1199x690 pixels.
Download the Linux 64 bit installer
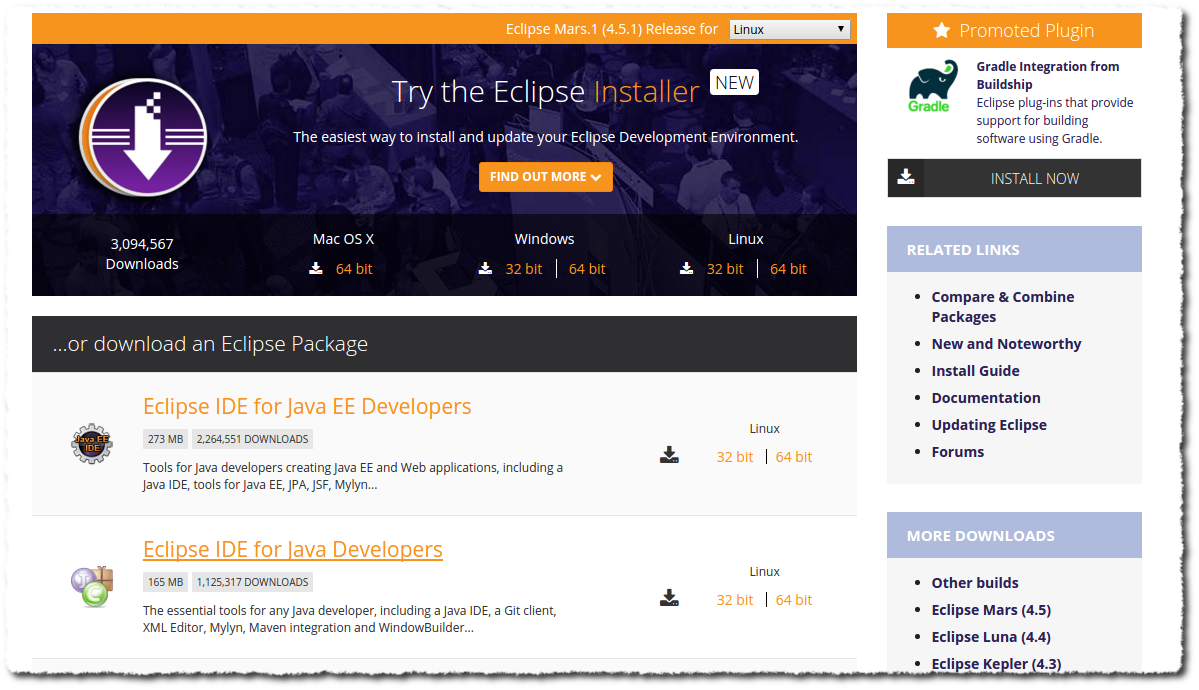pos(788,269)
